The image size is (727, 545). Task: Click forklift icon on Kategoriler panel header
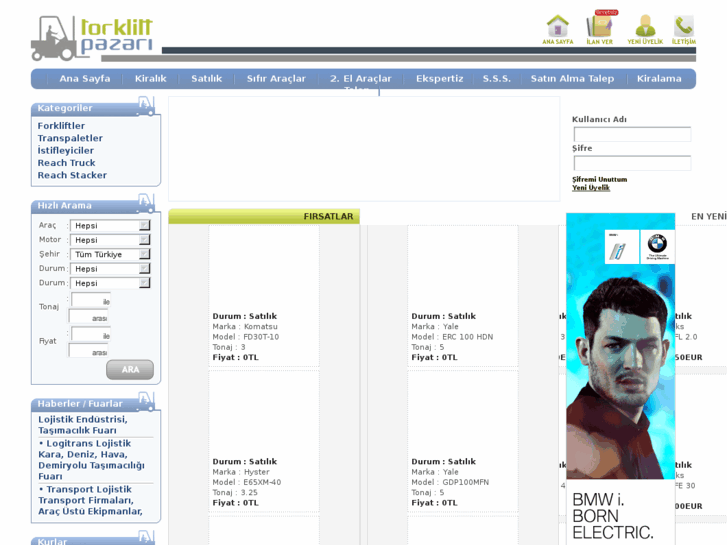coord(146,105)
